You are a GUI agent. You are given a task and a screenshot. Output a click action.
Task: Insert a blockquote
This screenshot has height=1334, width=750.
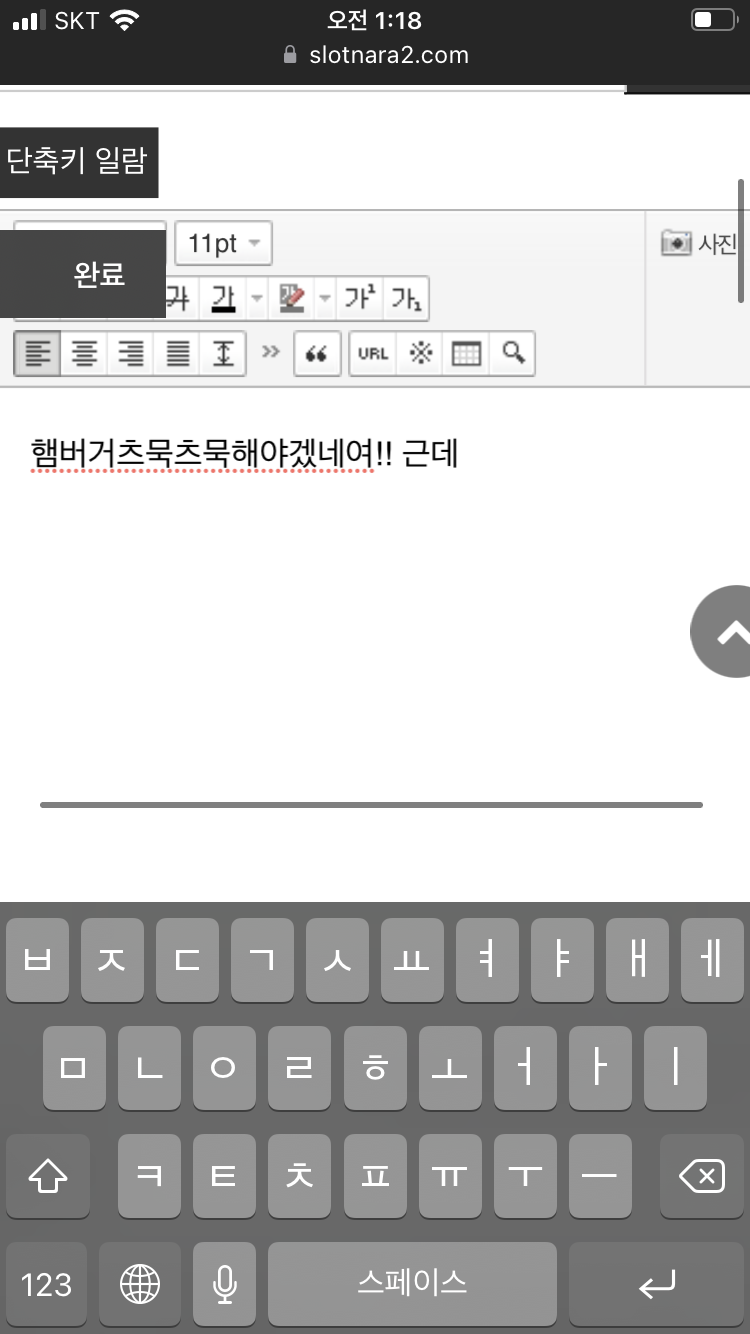point(317,354)
